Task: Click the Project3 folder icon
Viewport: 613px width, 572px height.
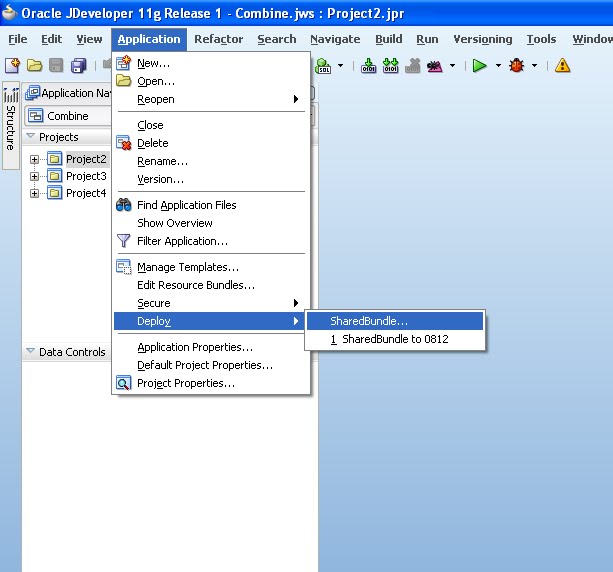Action: coord(55,176)
